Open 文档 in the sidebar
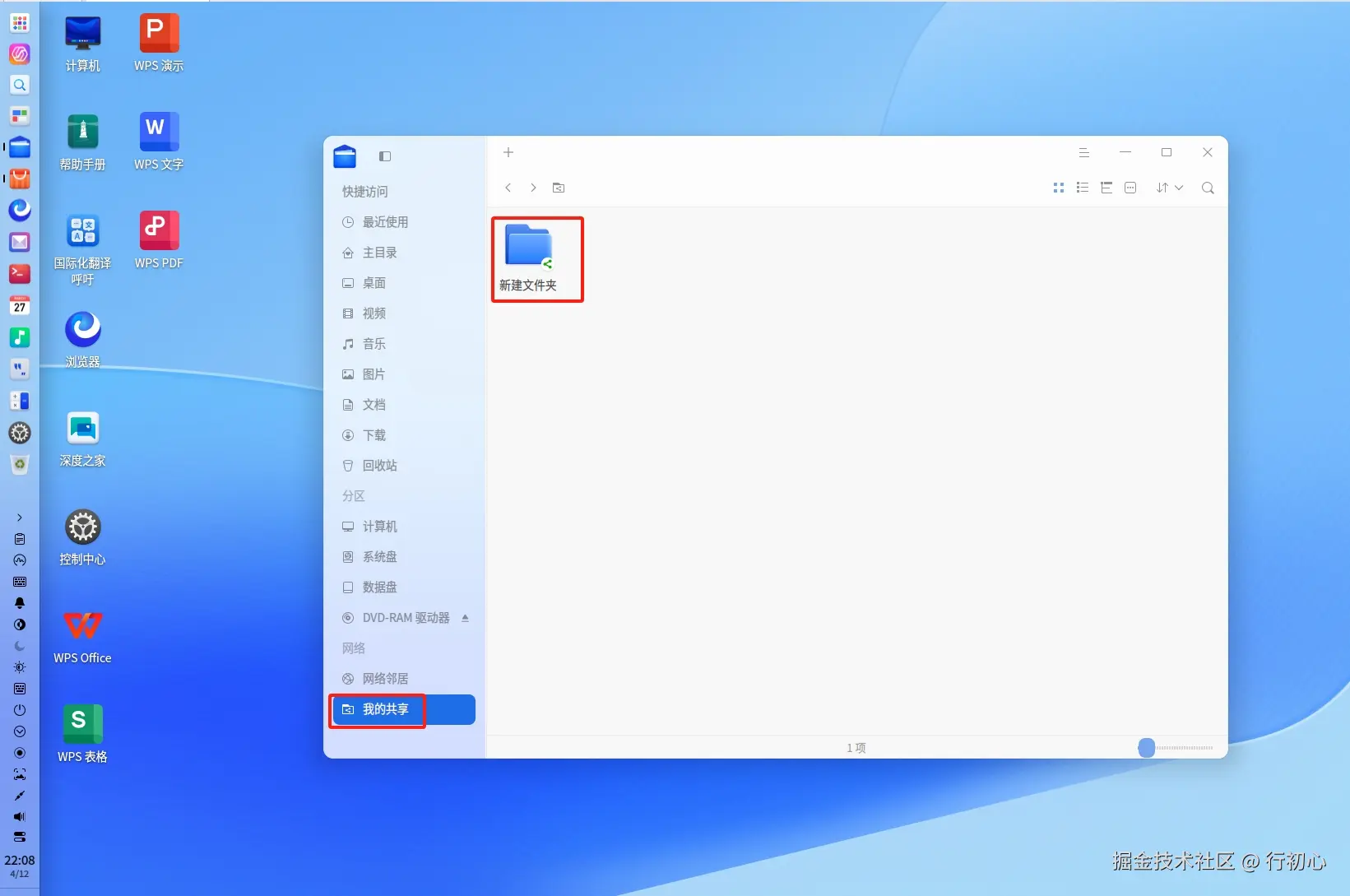 click(x=404, y=405)
